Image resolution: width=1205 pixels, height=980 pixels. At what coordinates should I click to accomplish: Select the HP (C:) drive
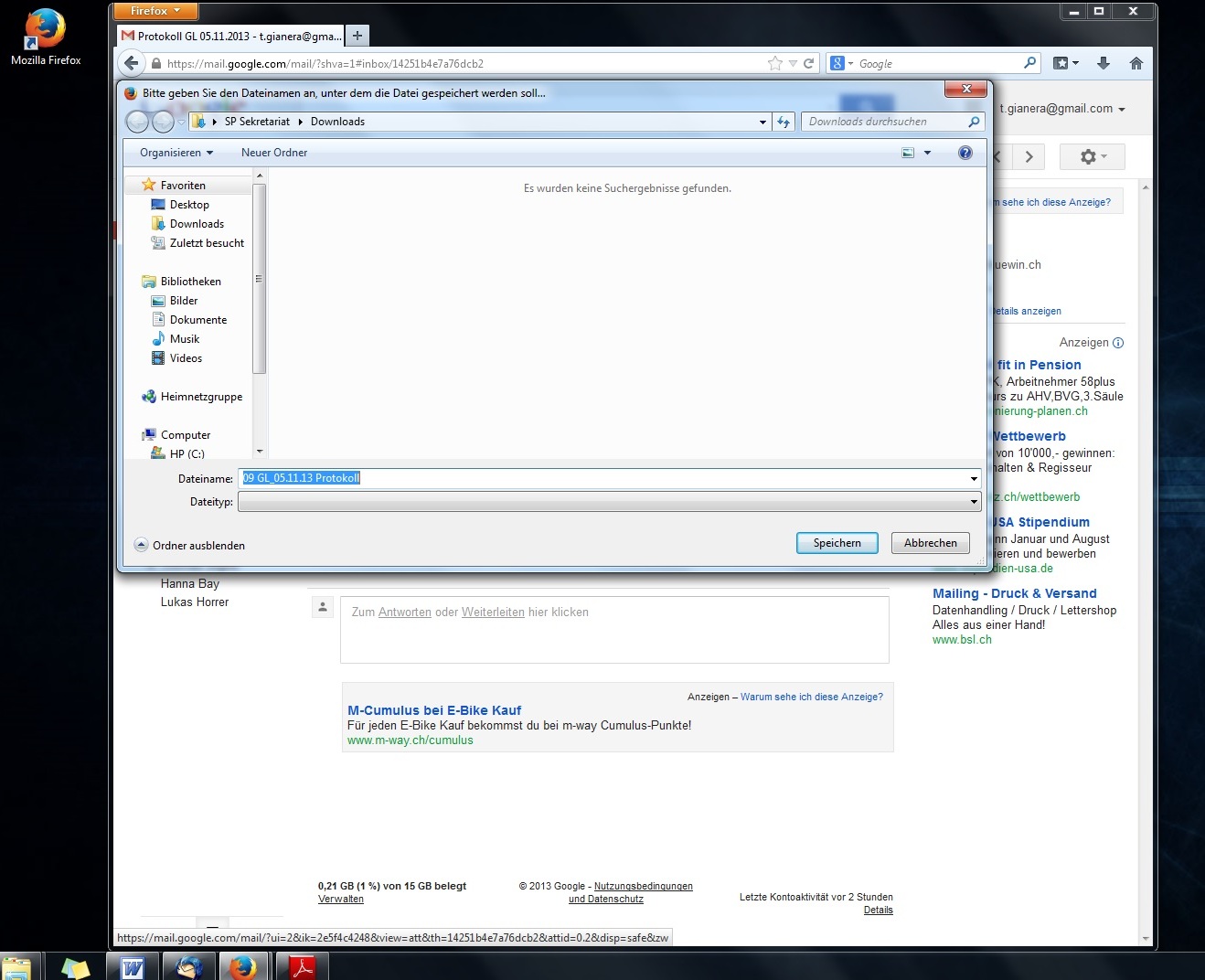[x=187, y=453]
